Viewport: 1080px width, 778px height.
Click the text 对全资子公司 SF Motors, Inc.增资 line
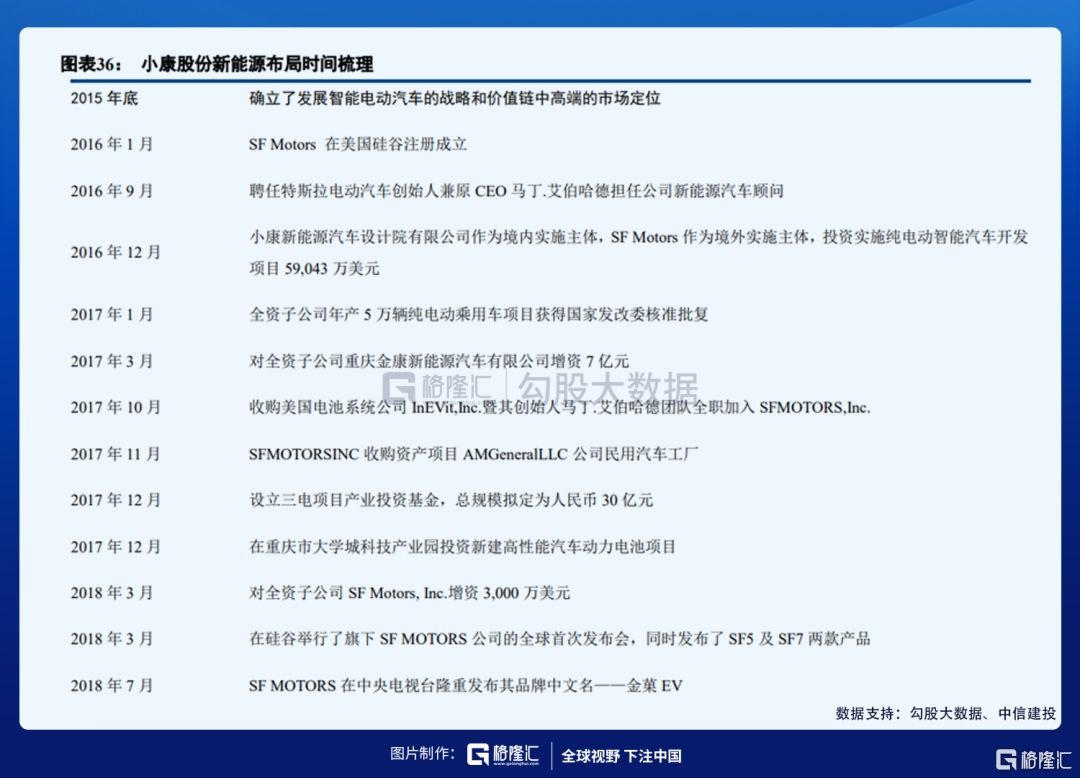(410, 593)
